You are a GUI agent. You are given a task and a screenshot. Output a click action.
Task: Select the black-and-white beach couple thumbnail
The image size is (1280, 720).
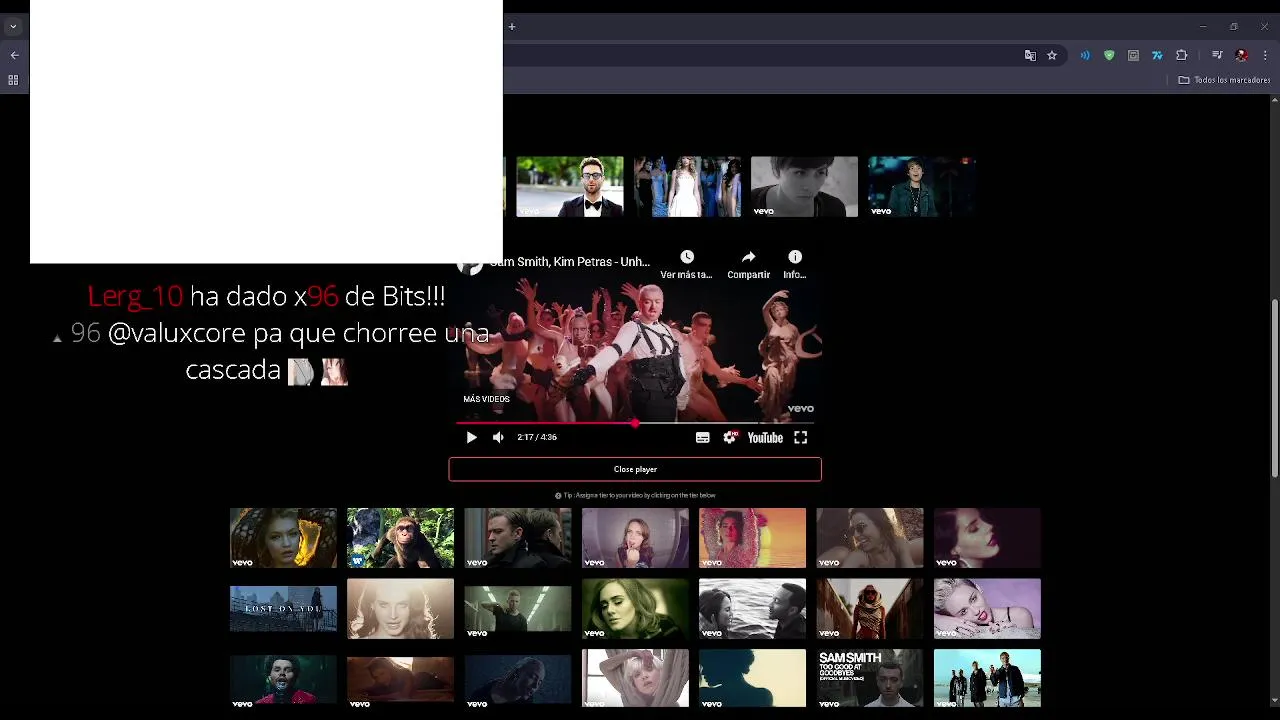[x=752, y=609]
